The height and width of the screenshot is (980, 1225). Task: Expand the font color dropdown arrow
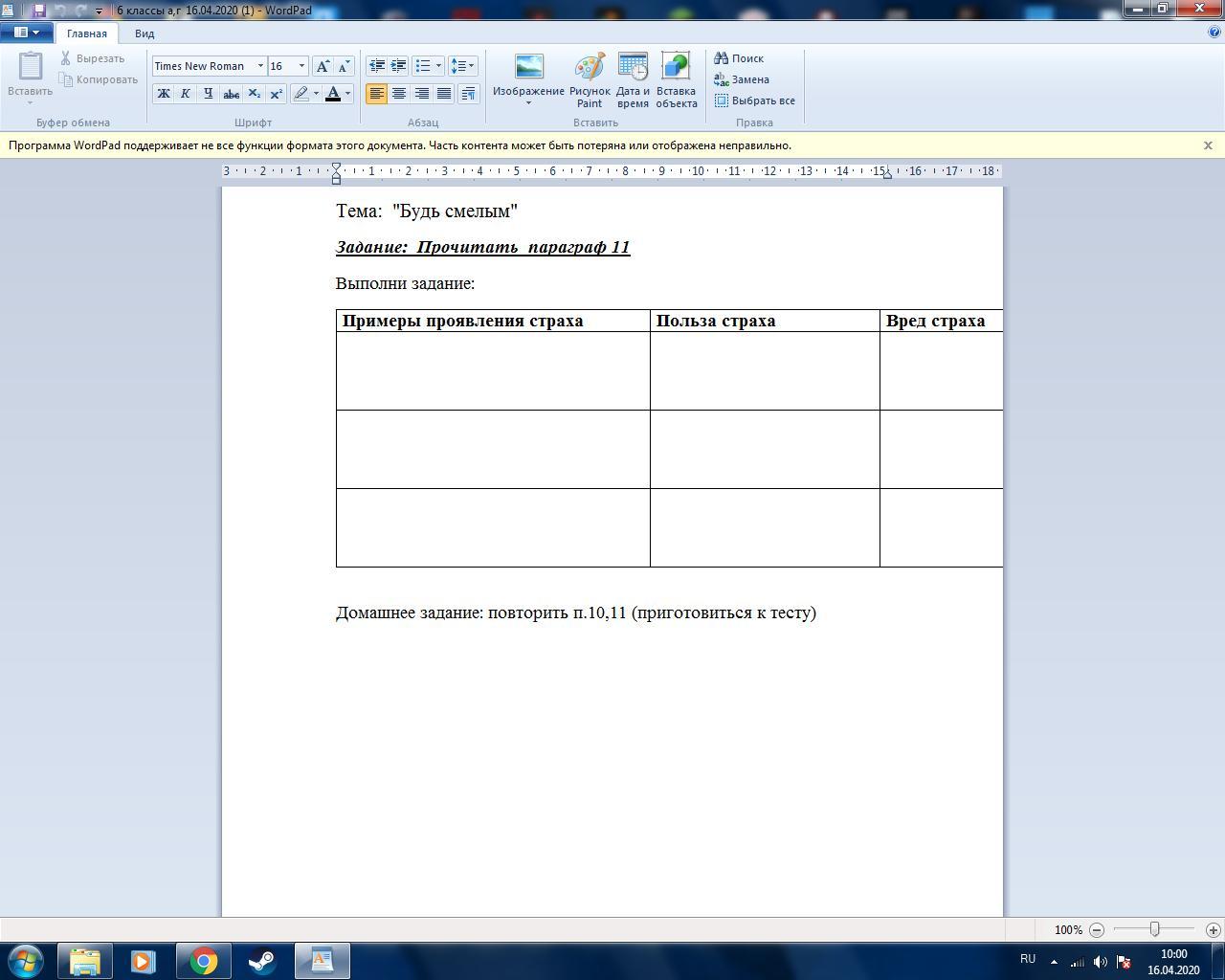(x=347, y=93)
